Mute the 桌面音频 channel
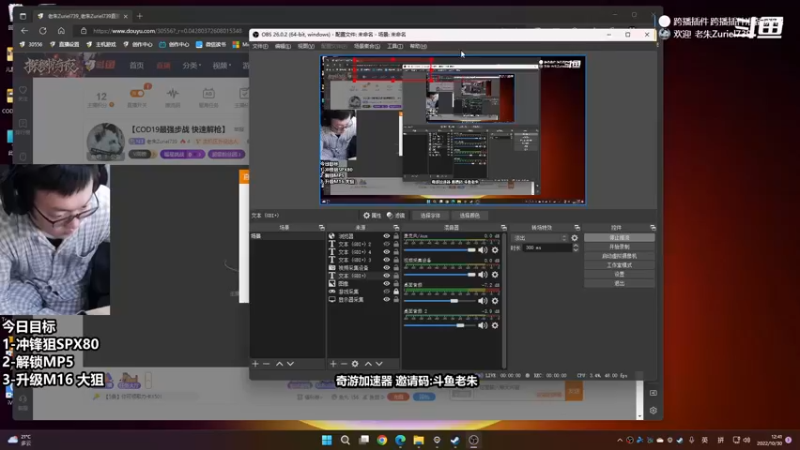800x450 pixels. pos(482,301)
